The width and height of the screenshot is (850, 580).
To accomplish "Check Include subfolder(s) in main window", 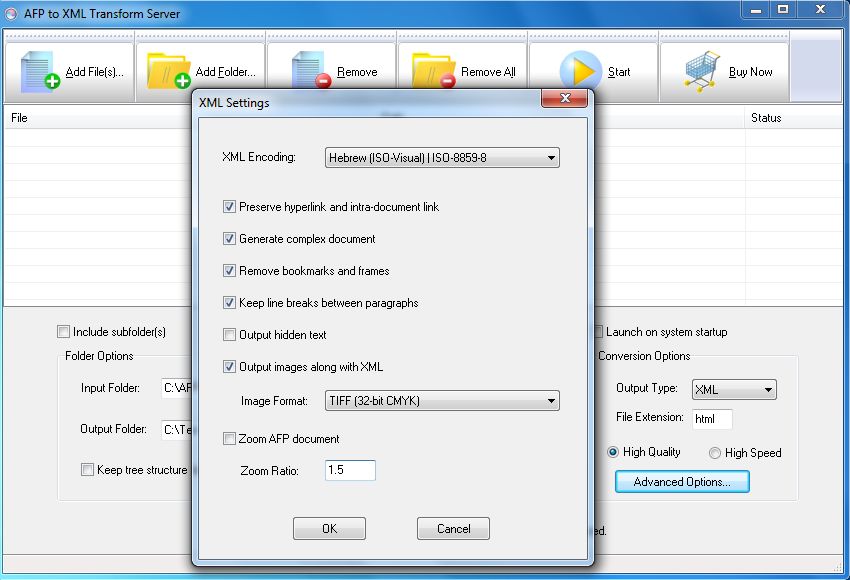I will pos(63,331).
